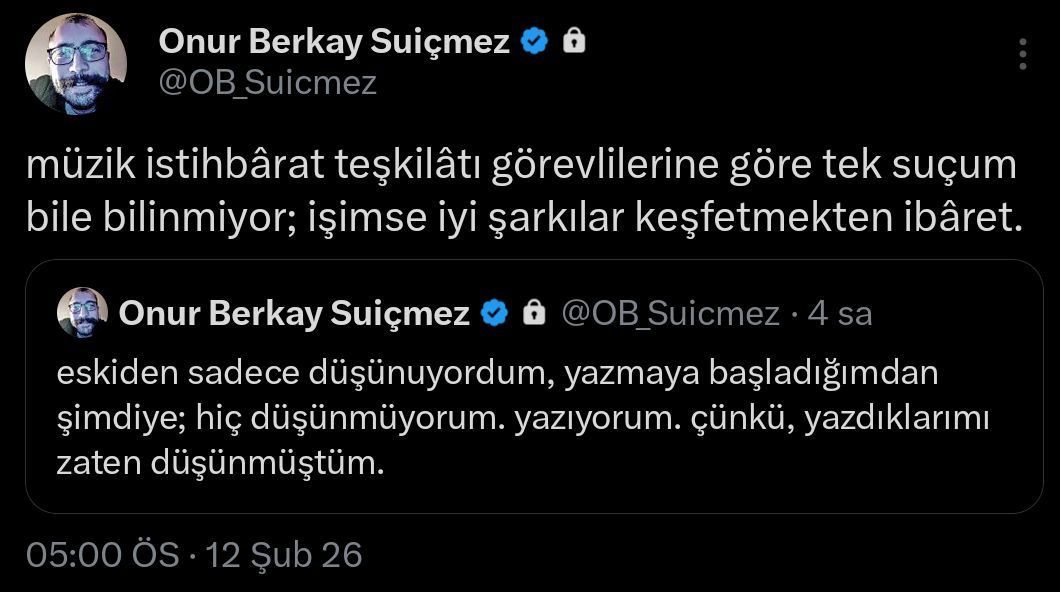Click the blue verified badge beside the main name
Screen dimensions: 1060x592
pos(535,41)
